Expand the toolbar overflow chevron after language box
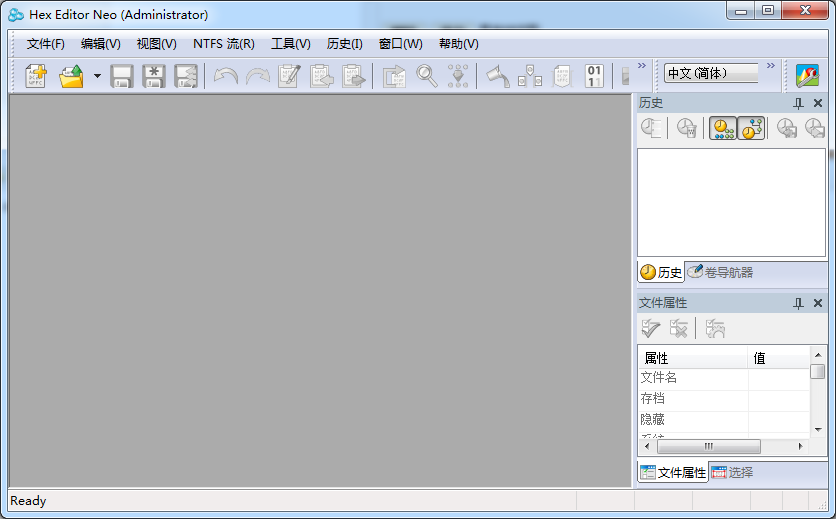Image resolution: width=836 pixels, height=519 pixels. 771,67
